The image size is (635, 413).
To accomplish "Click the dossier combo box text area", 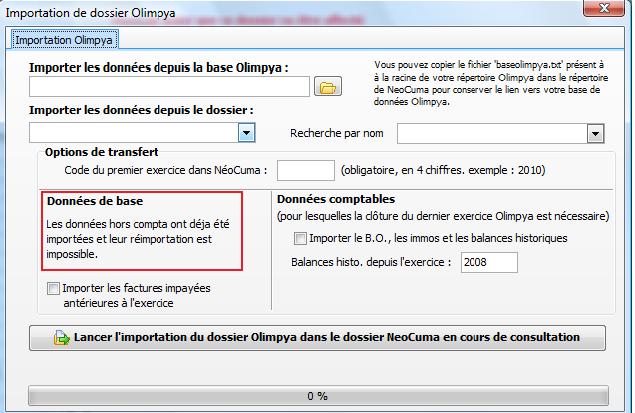I will (134, 133).
